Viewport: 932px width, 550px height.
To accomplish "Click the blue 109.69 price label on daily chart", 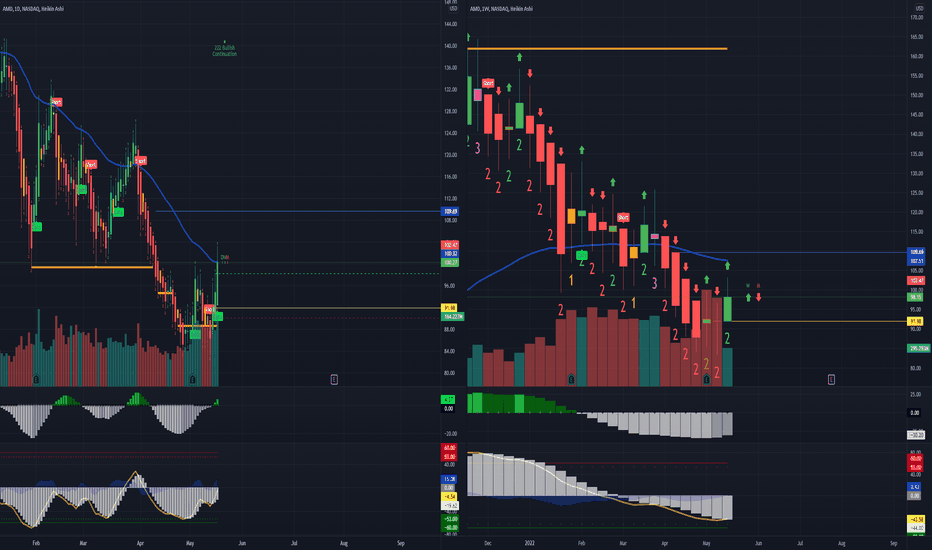I will (450, 211).
